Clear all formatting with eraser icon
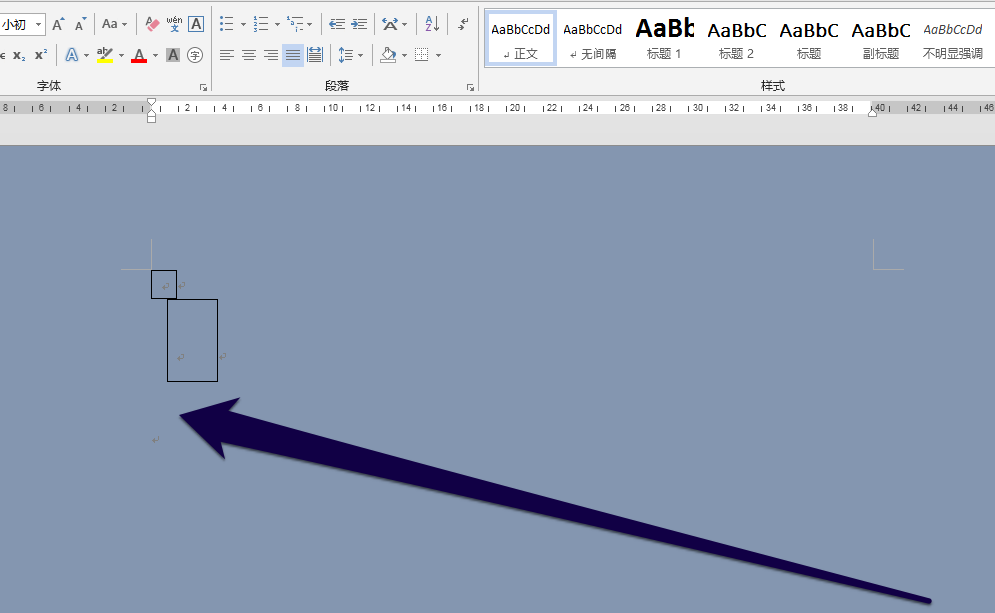The height and width of the screenshot is (613, 995). (x=152, y=25)
